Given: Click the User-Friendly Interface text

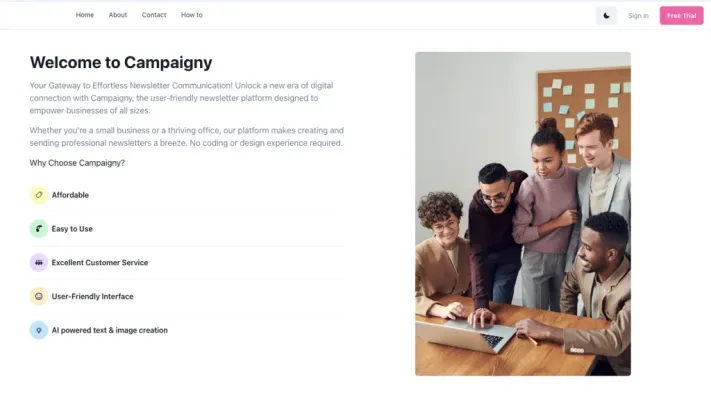Looking at the screenshot, I should coord(93,297).
